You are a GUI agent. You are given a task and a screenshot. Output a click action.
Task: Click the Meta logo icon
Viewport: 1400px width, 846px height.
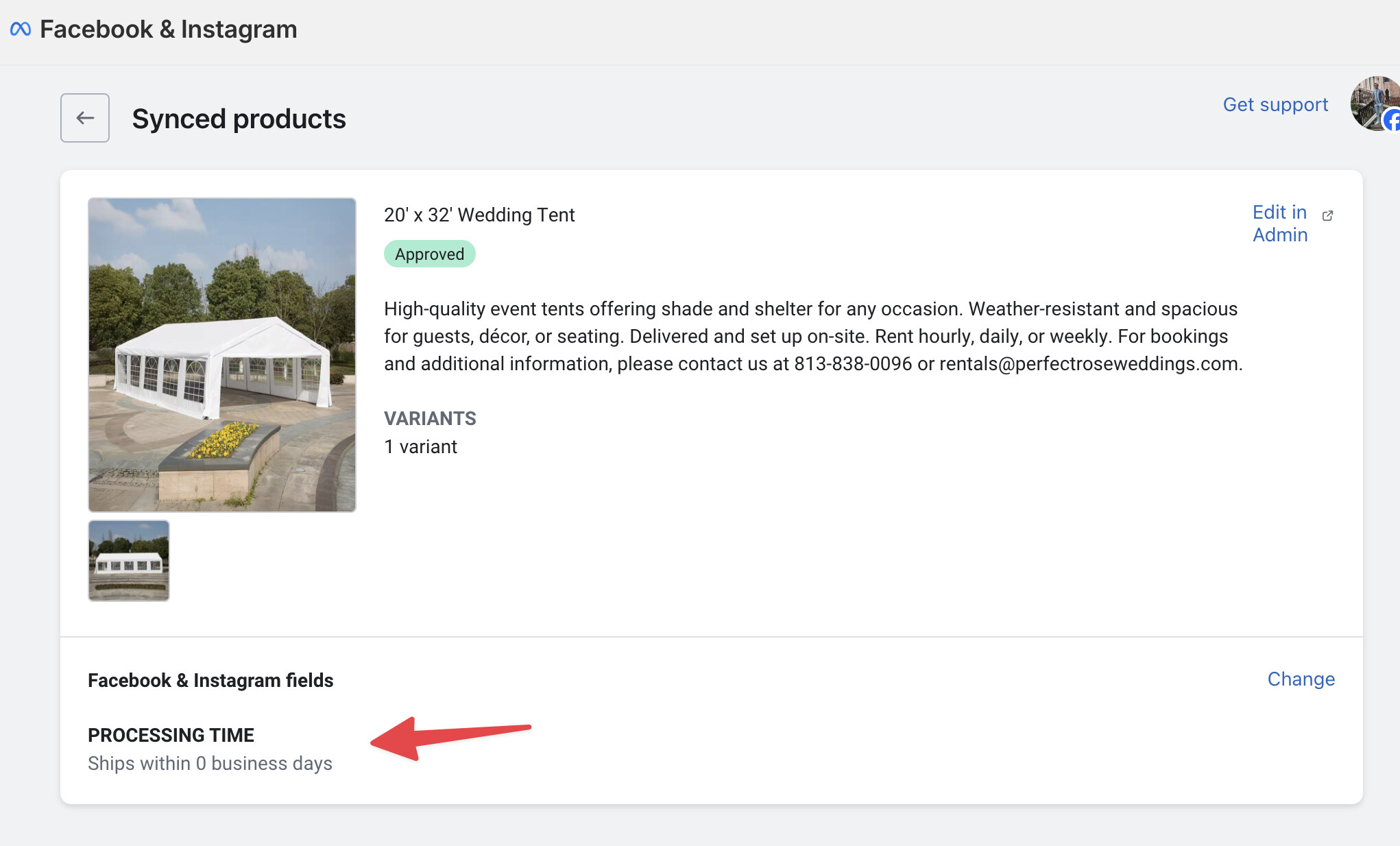pyautogui.click(x=21, y=29)
